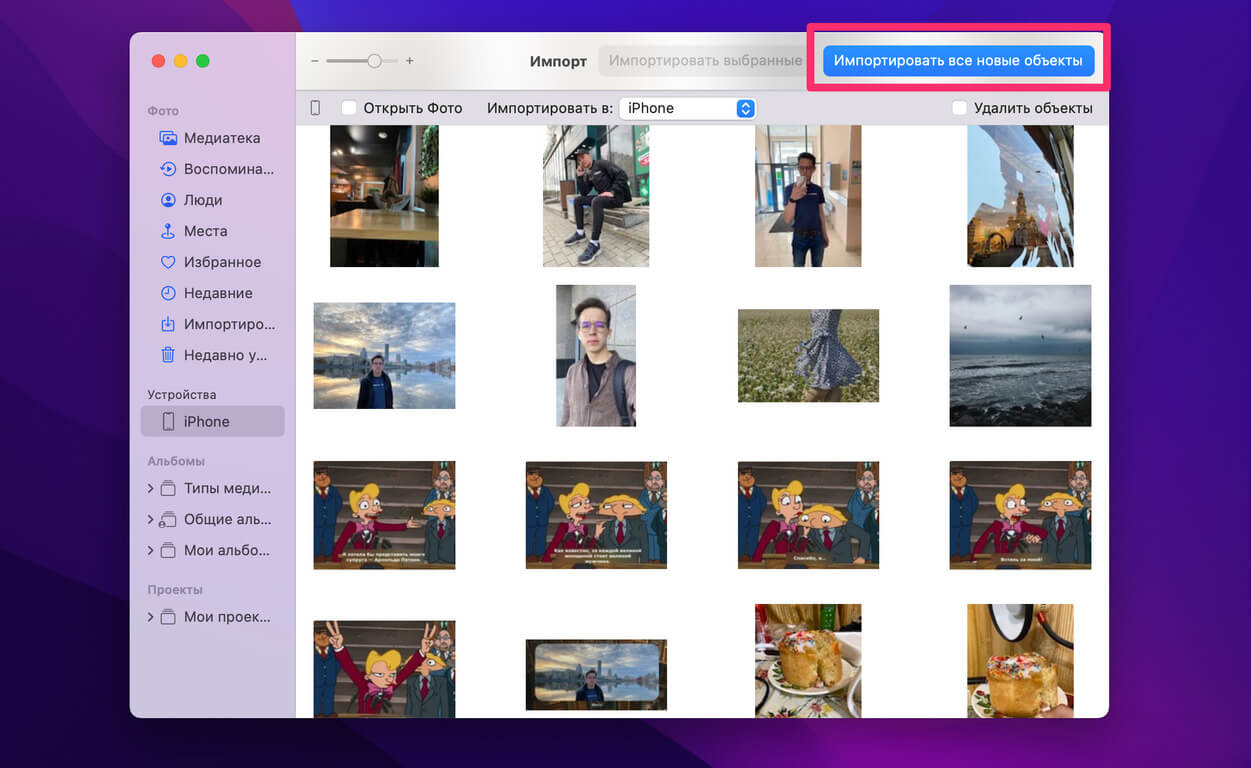Image resolution: width=1251 pixels, height=768 pixels.
Task: Open Воспоминания memories icon in sidebar
Action: click(168, 169)
